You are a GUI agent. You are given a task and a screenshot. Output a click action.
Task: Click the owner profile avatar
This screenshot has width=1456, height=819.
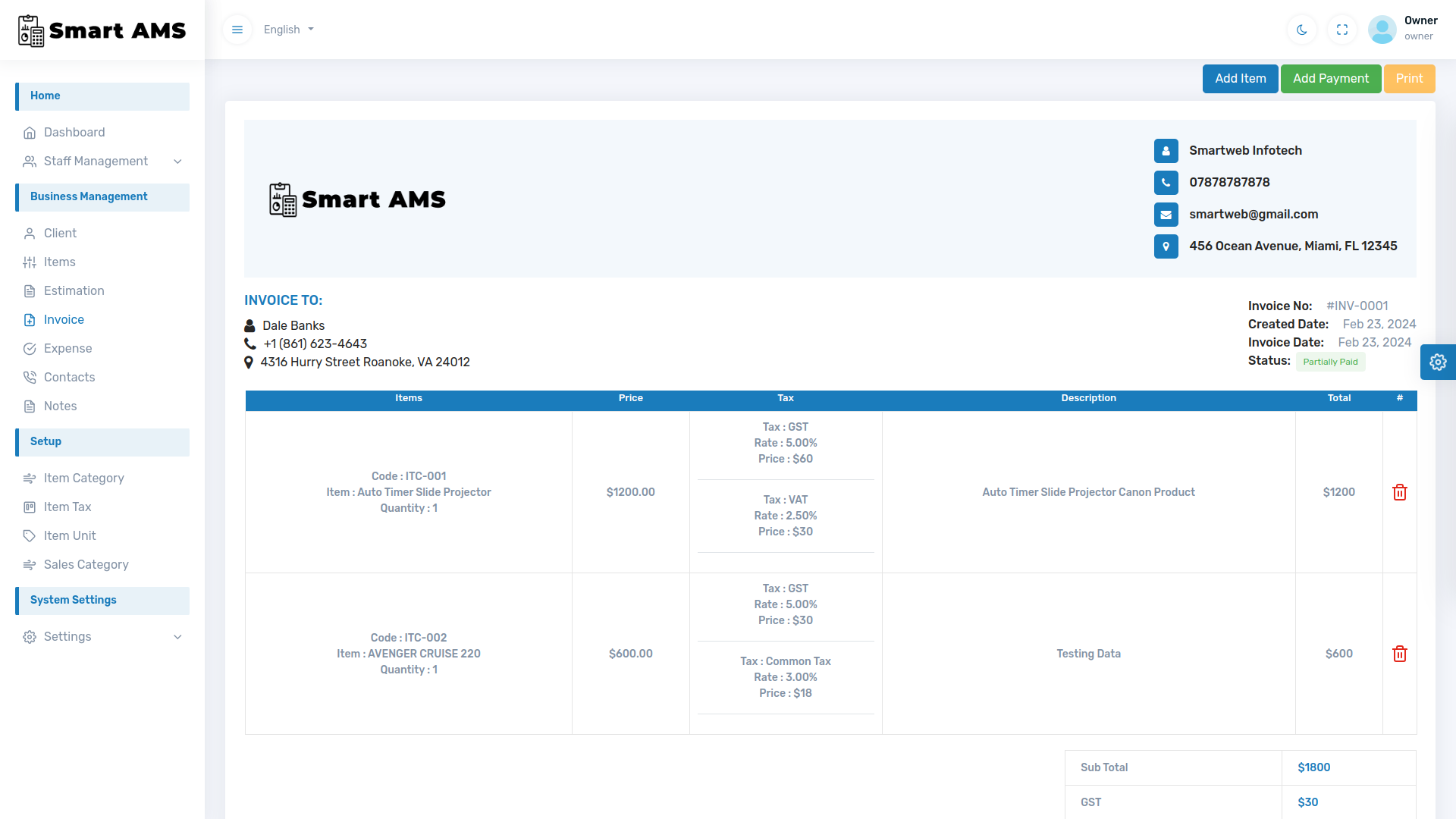(x=1382, y=30)
